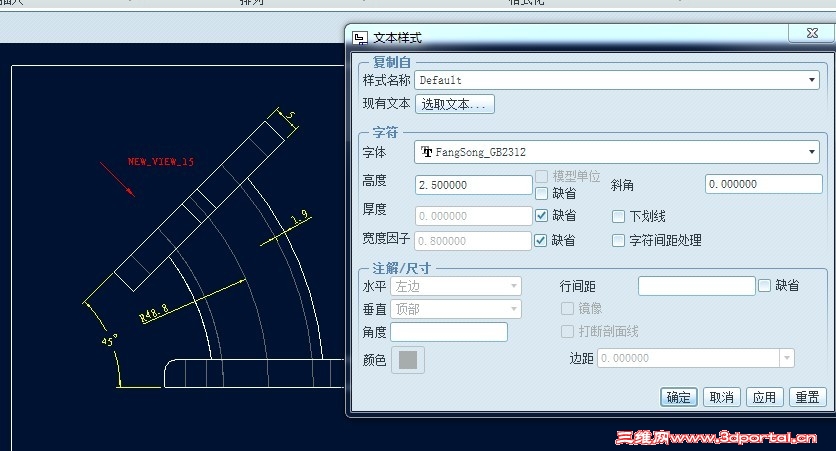Select the R48.8 dimension in the drawing
836x451 pixels.
tap(154, 313)
